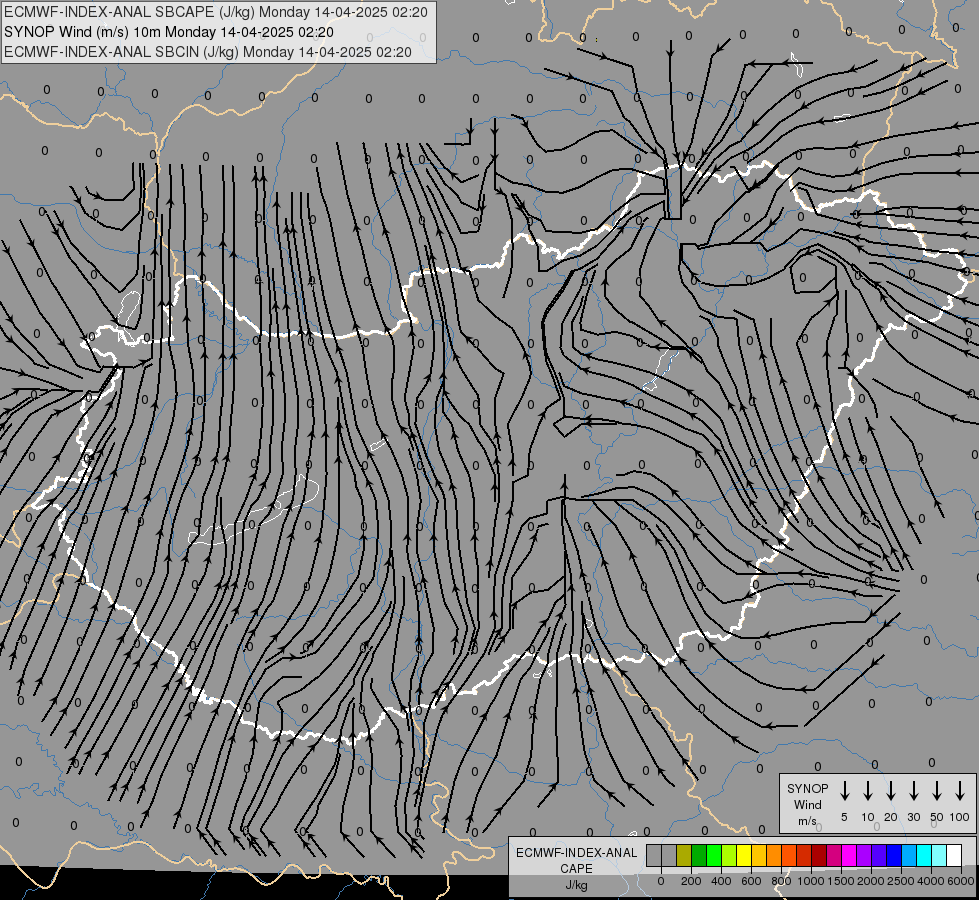Viewport: 979px width, 900px height.
Task: Pick the cyan swatch before 4000 tick
Action: pyautogui.click(x=925, y=855)
